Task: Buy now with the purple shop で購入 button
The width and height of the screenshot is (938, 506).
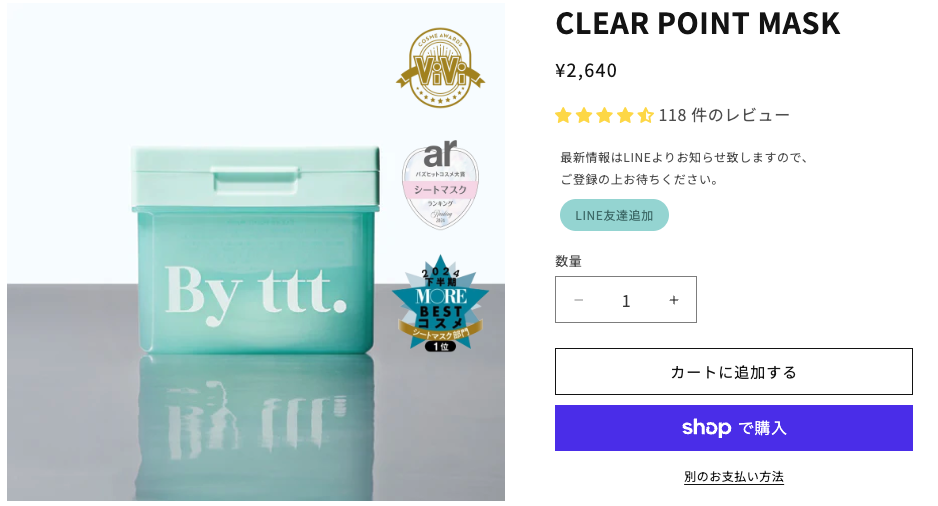Action: coord(734,428)
